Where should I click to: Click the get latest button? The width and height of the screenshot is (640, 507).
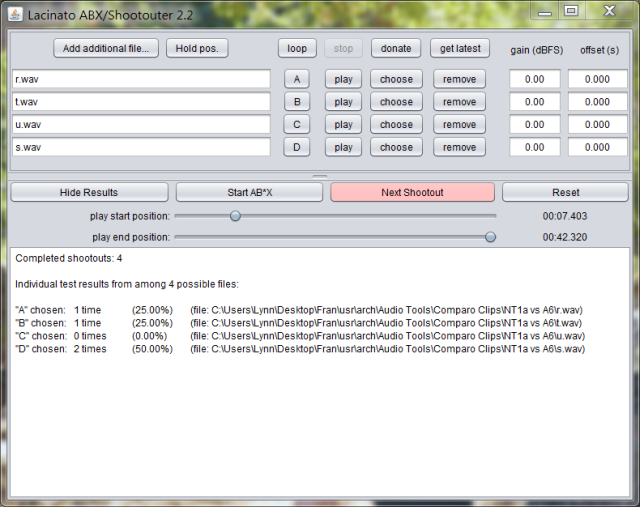pyautogui.click(x=460, y=48)
